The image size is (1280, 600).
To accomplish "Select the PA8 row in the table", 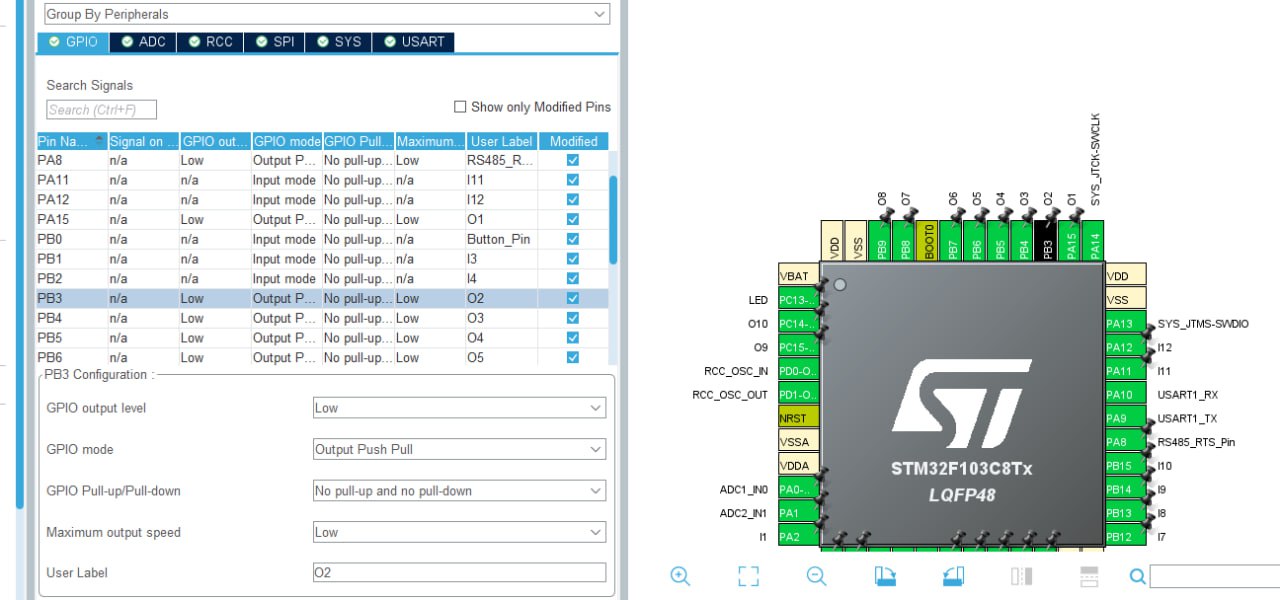I will click(322, 160).
